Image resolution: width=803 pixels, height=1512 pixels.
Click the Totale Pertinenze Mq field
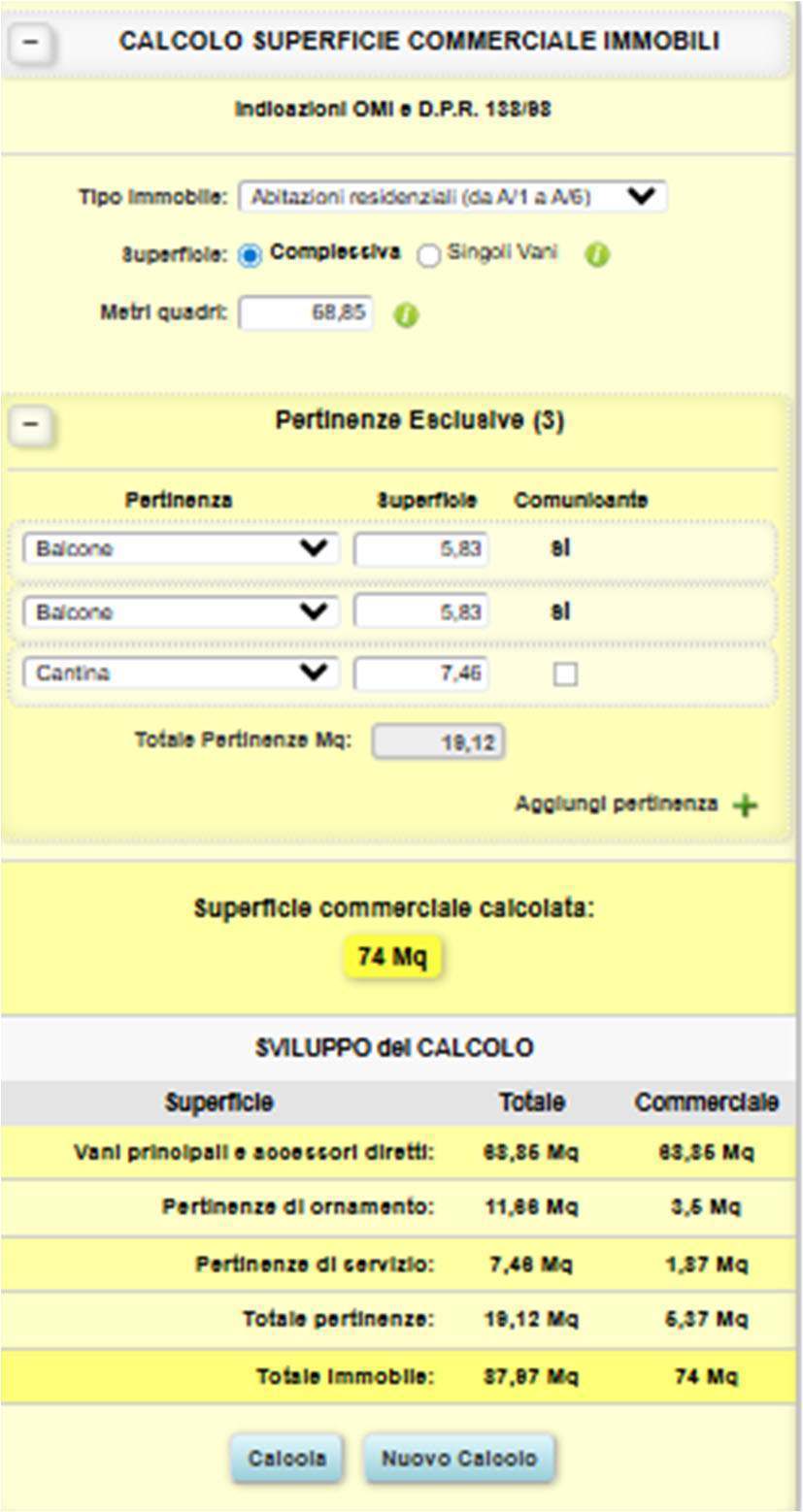click(439, 743)
